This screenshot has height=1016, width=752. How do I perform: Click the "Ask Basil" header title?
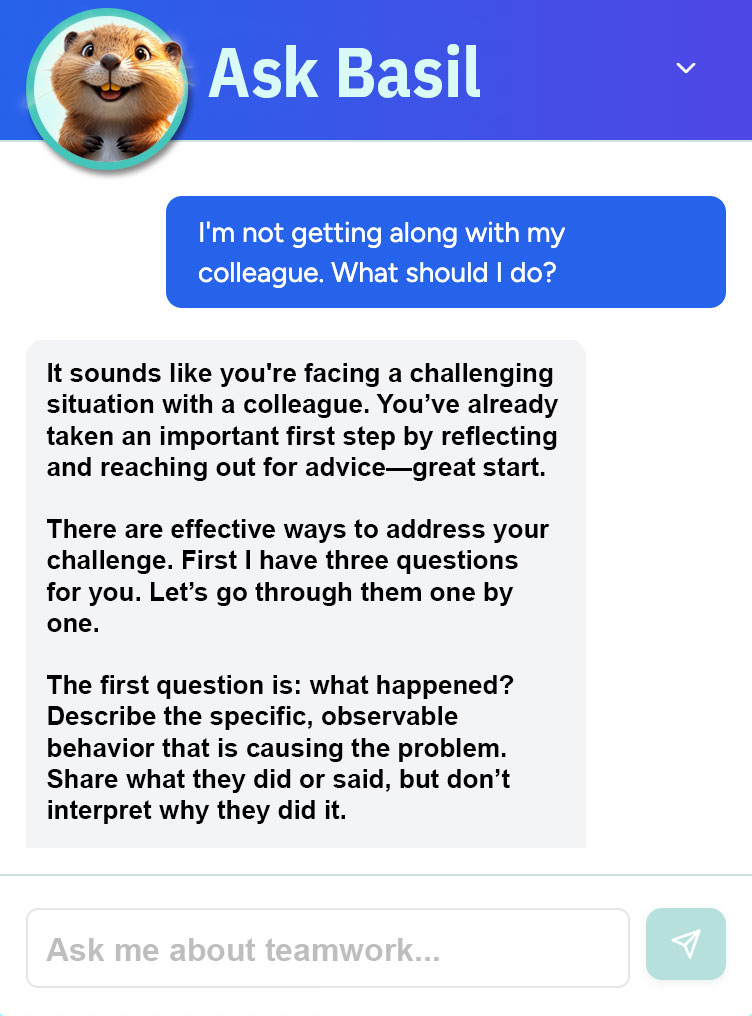click(x=344, y=72)
